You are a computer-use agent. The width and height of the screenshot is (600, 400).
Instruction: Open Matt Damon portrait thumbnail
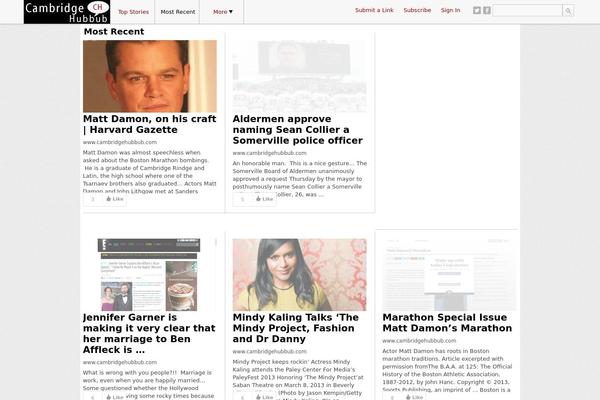(x=150, y=76)
